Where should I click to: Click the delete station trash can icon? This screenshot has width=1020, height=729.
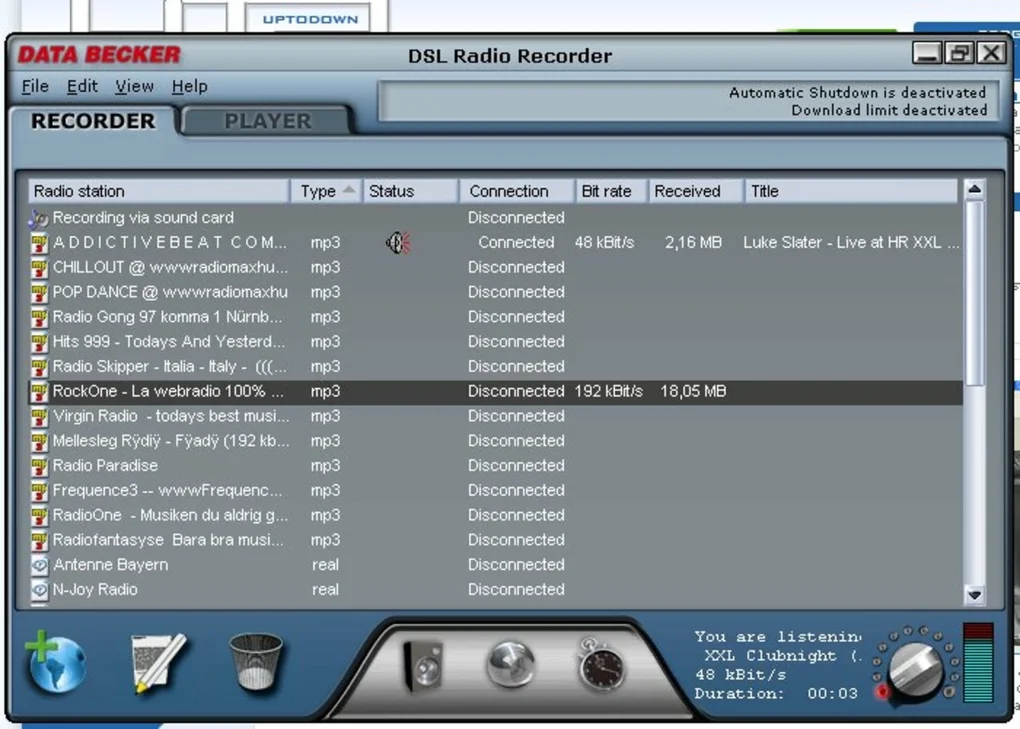tap(256, 662)
